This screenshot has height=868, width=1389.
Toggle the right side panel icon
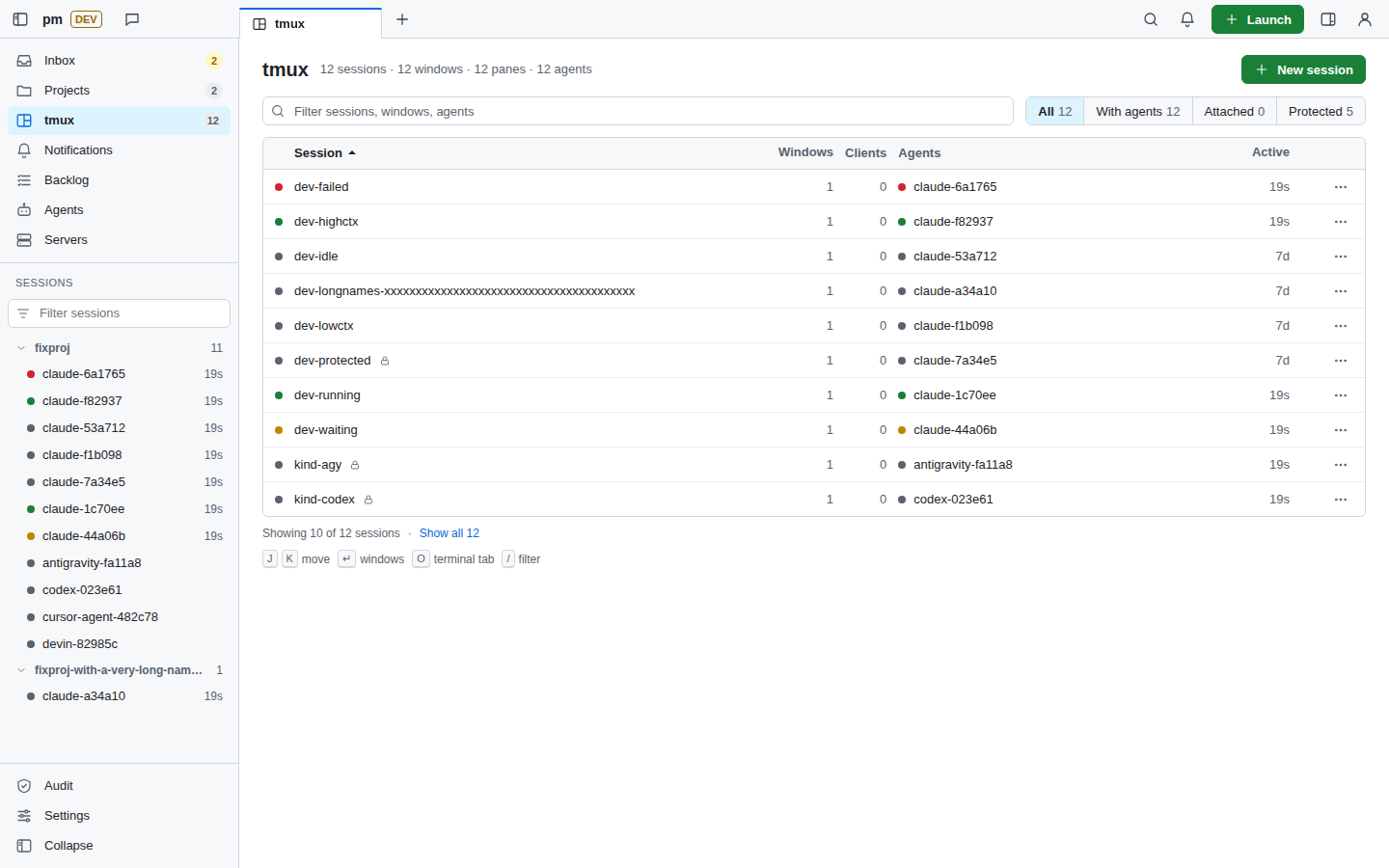(x=1328, y=19)
